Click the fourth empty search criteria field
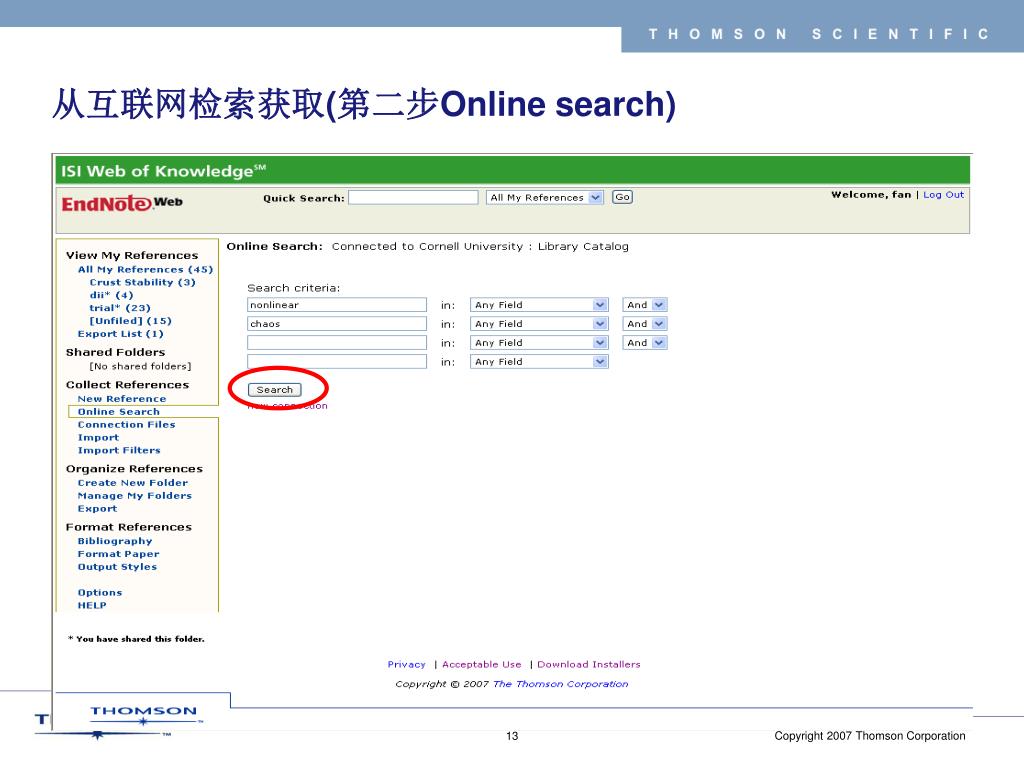 tap(337, 362)
